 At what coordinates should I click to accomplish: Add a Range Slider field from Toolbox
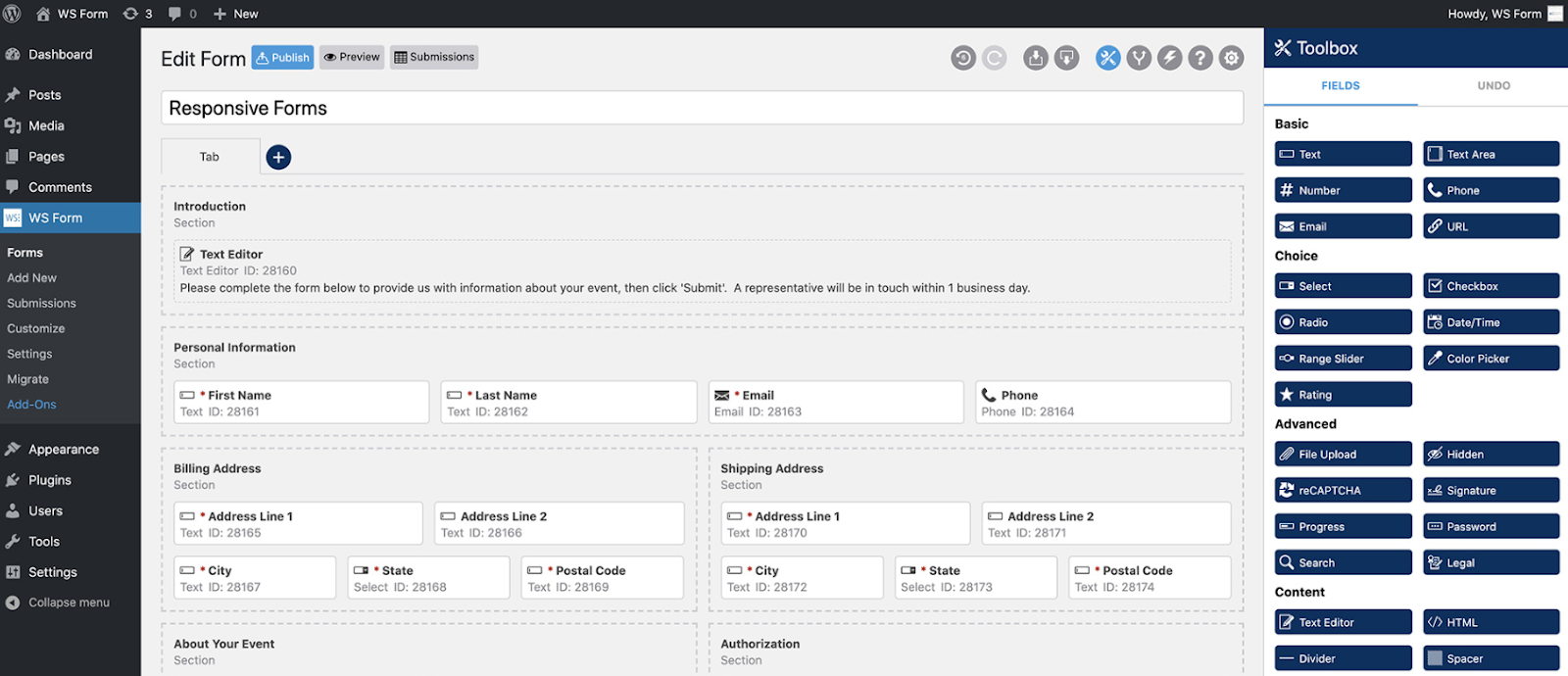[1343, 359]
